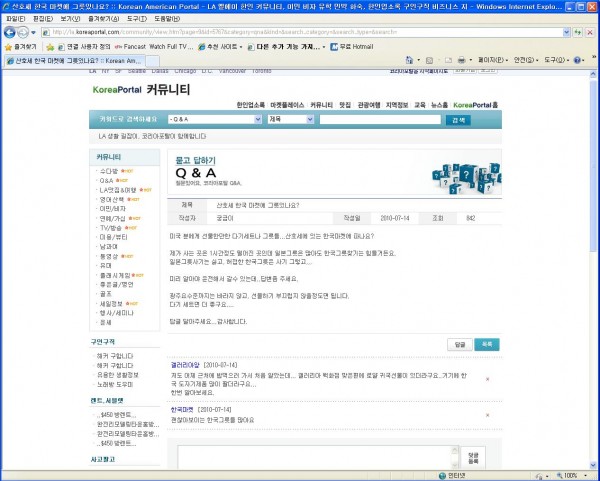Click the 답글 reply button
Viewport: 600px width, 481px height.
459,344
